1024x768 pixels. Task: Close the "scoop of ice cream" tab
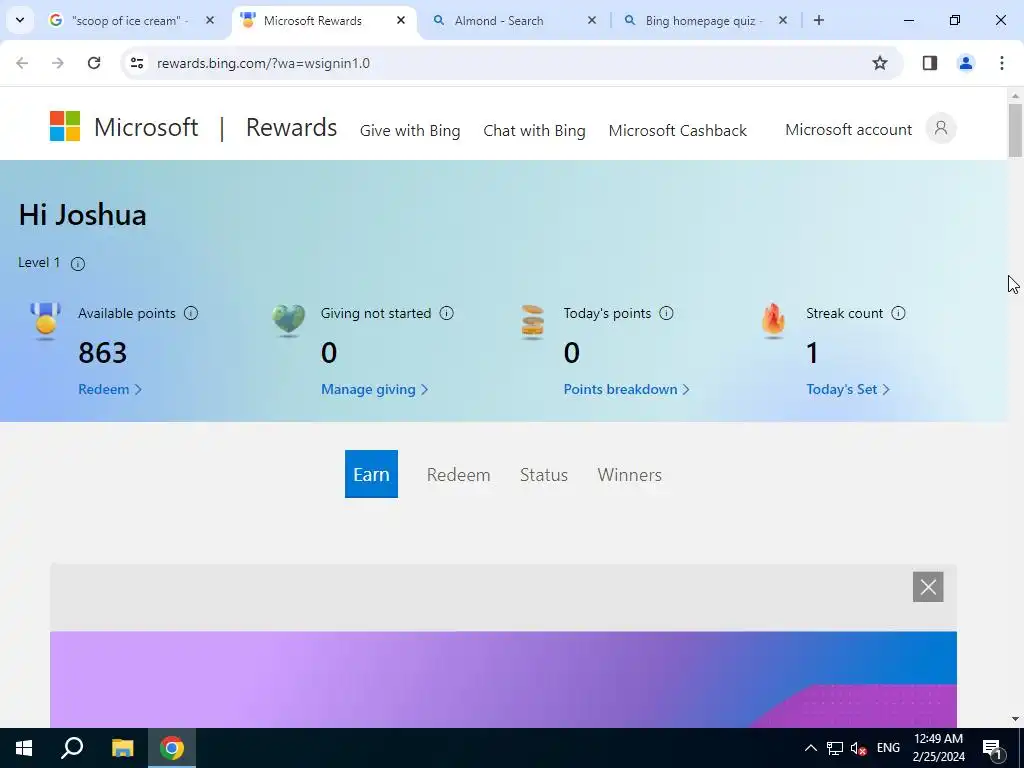tap(210, 20)
